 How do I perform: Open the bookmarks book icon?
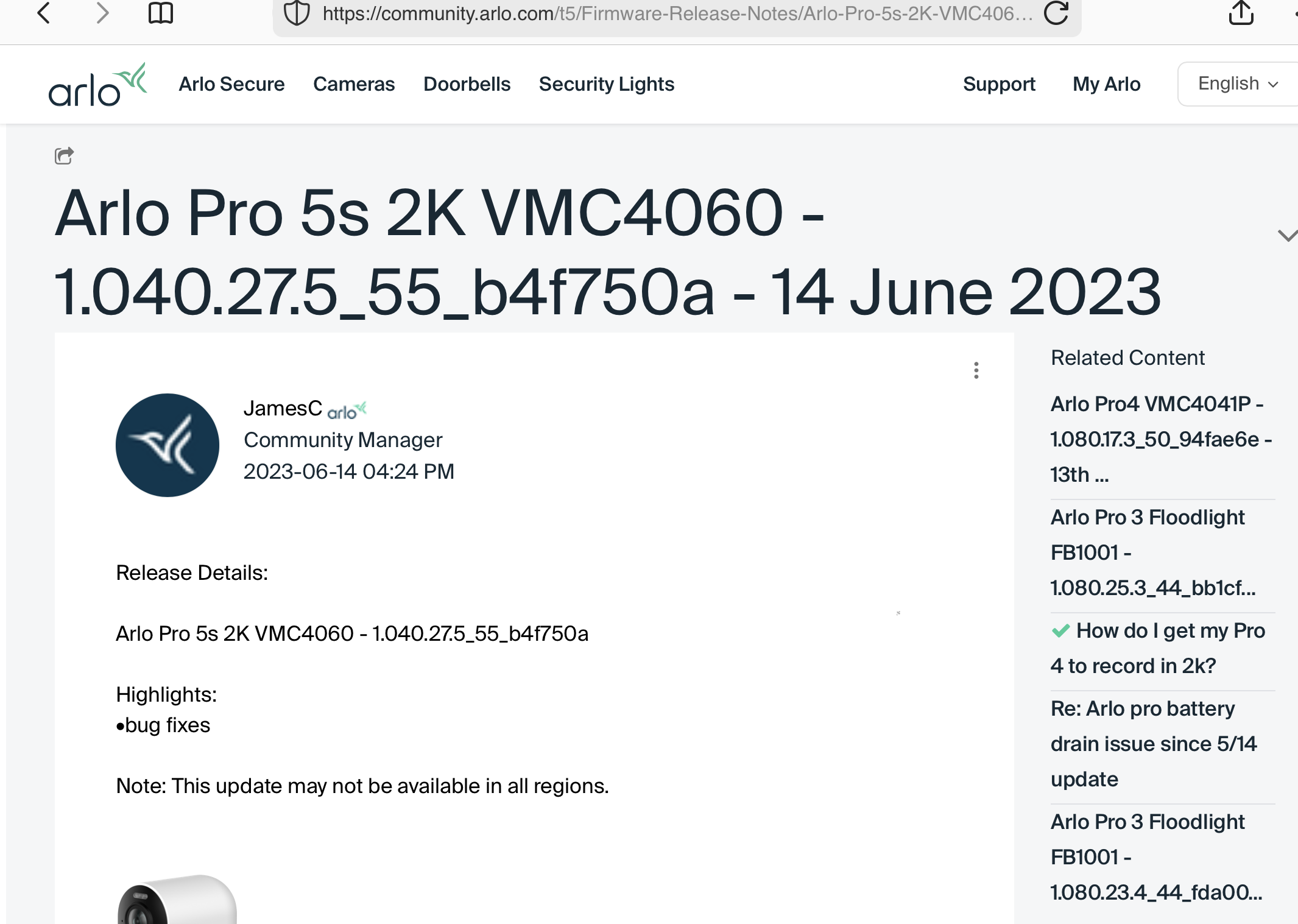(161, 13)
